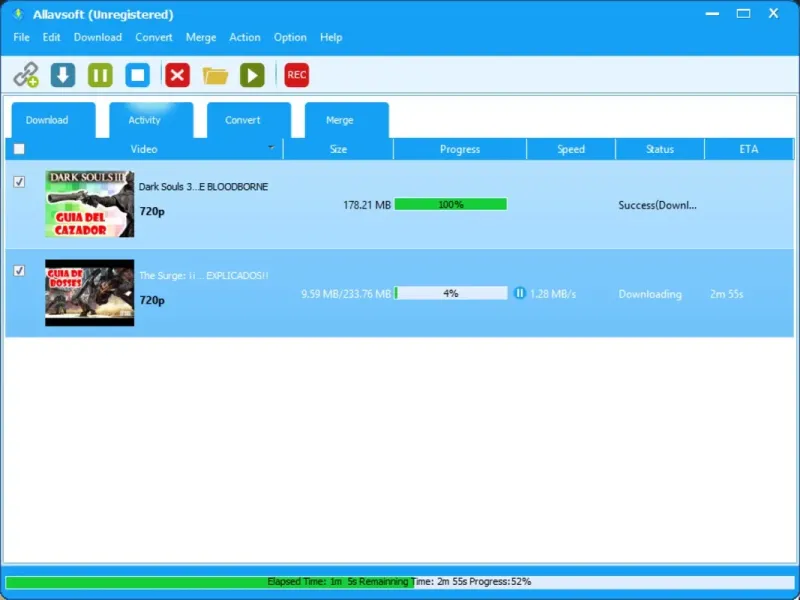
Task: Stop the download with the blue square icon
Action: pos(138,75)
